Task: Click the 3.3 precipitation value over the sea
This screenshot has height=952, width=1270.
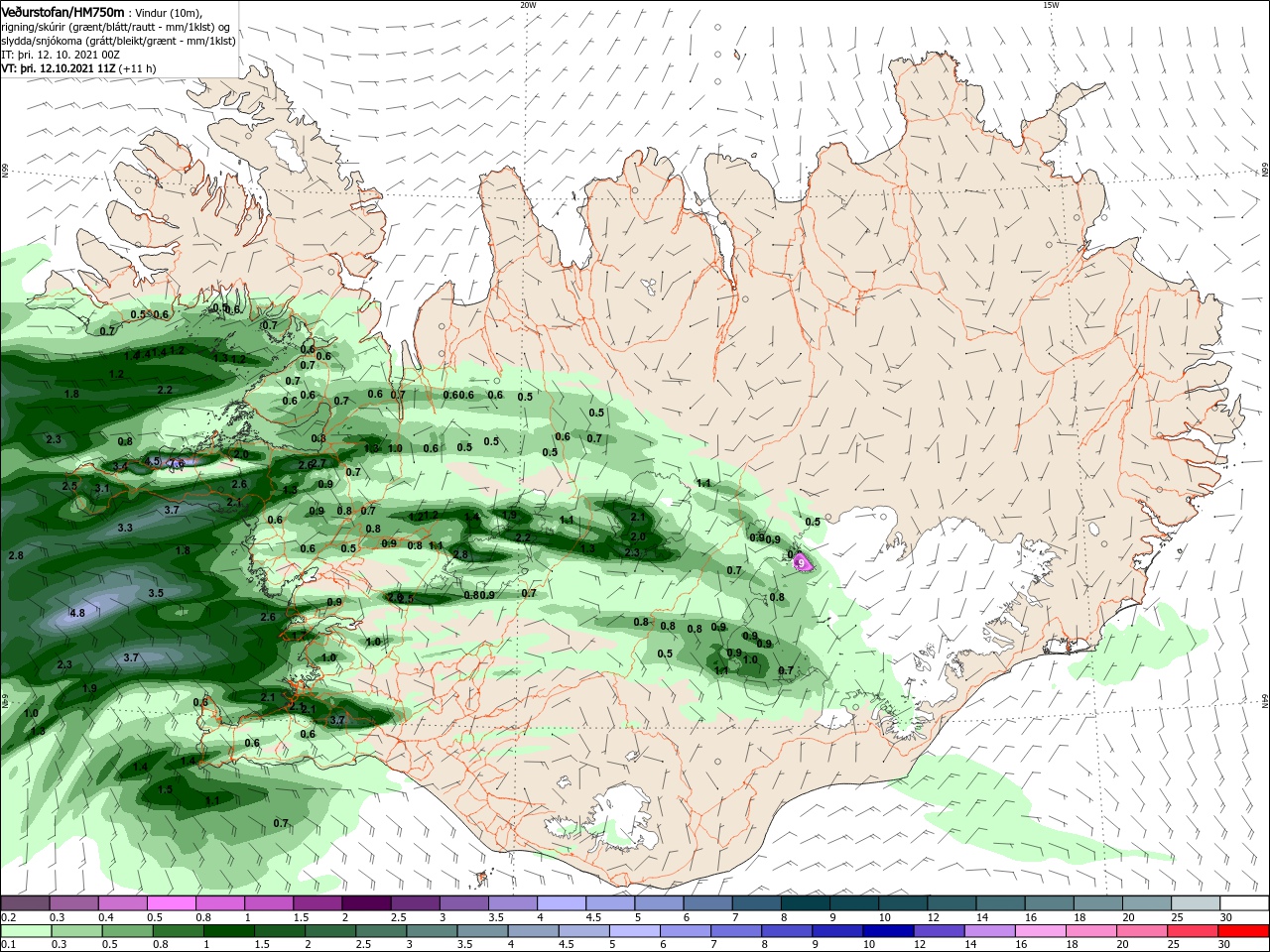Action: tap(125, 529)
